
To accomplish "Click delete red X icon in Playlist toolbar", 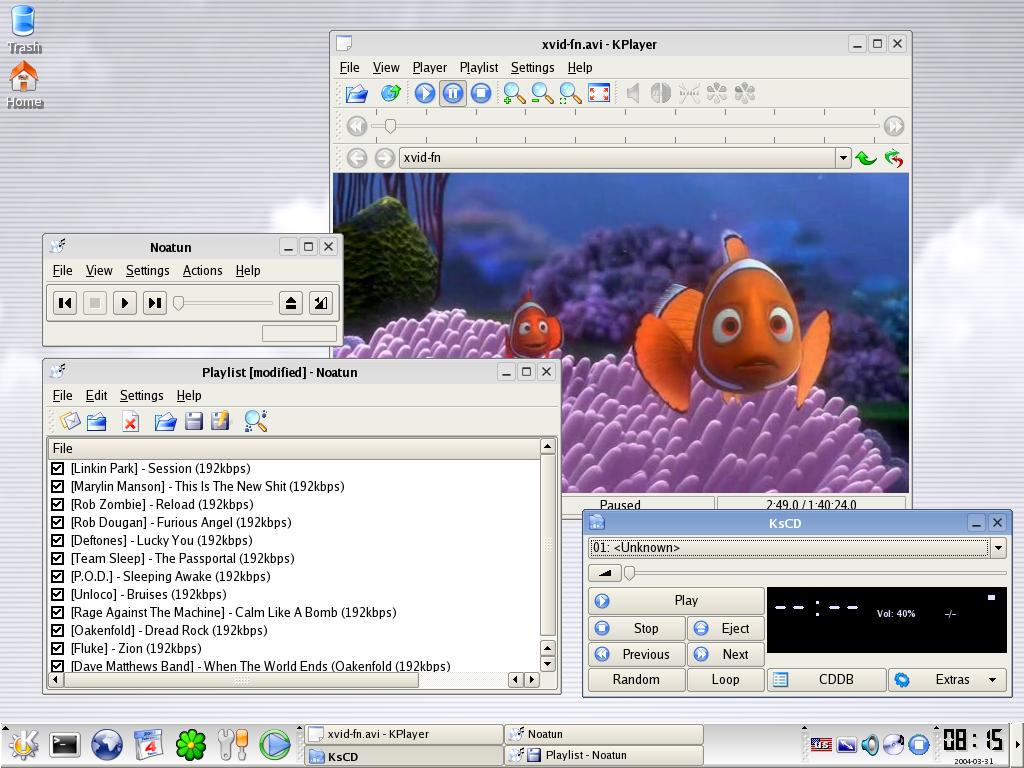I will 131,422.
